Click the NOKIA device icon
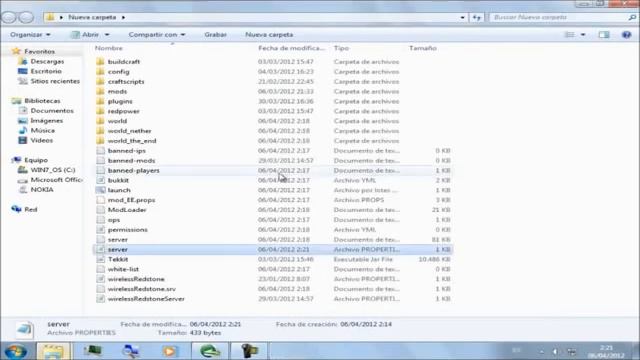 pos(23,189)
